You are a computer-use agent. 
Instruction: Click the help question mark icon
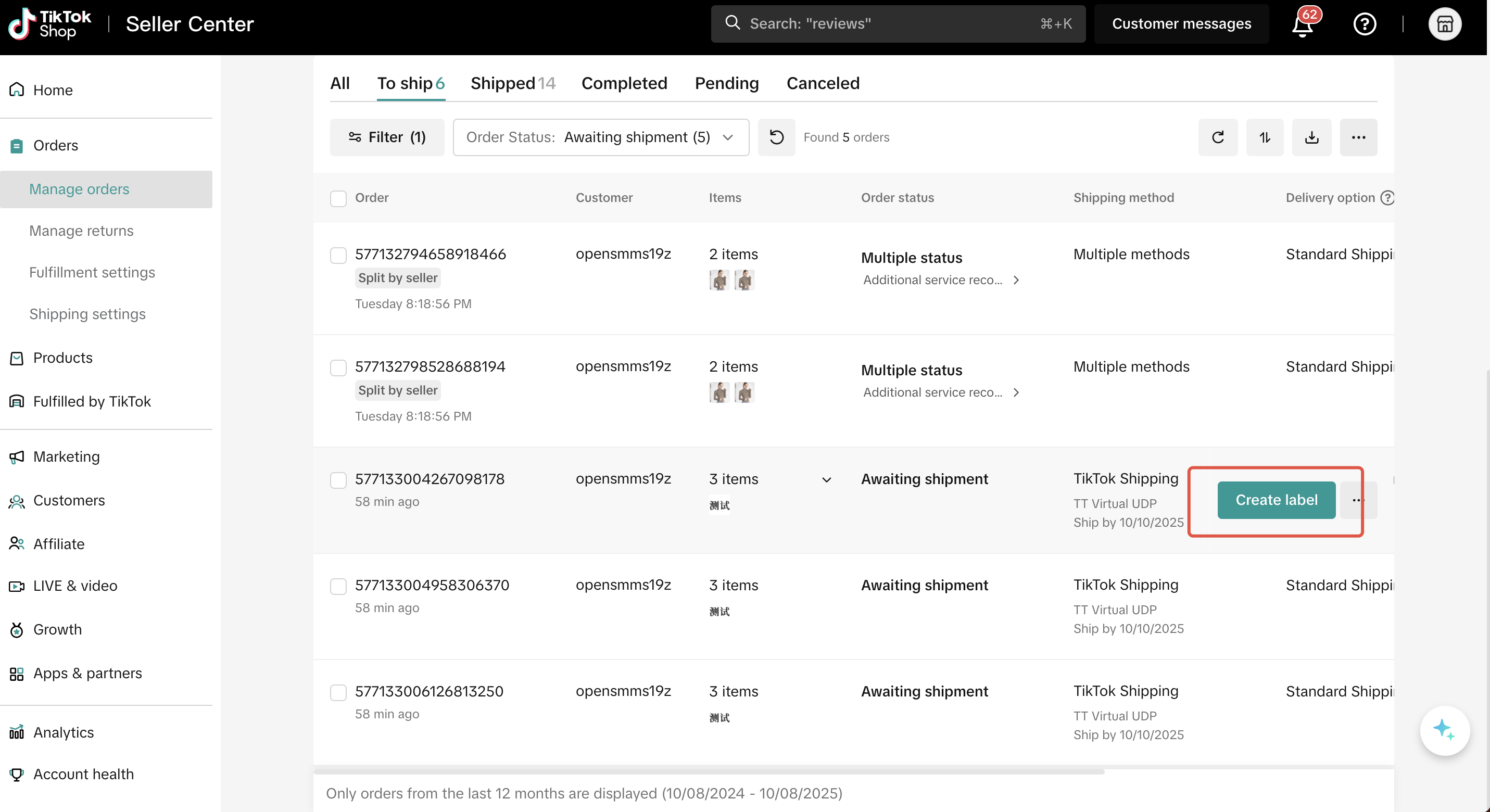(1365, 24)
